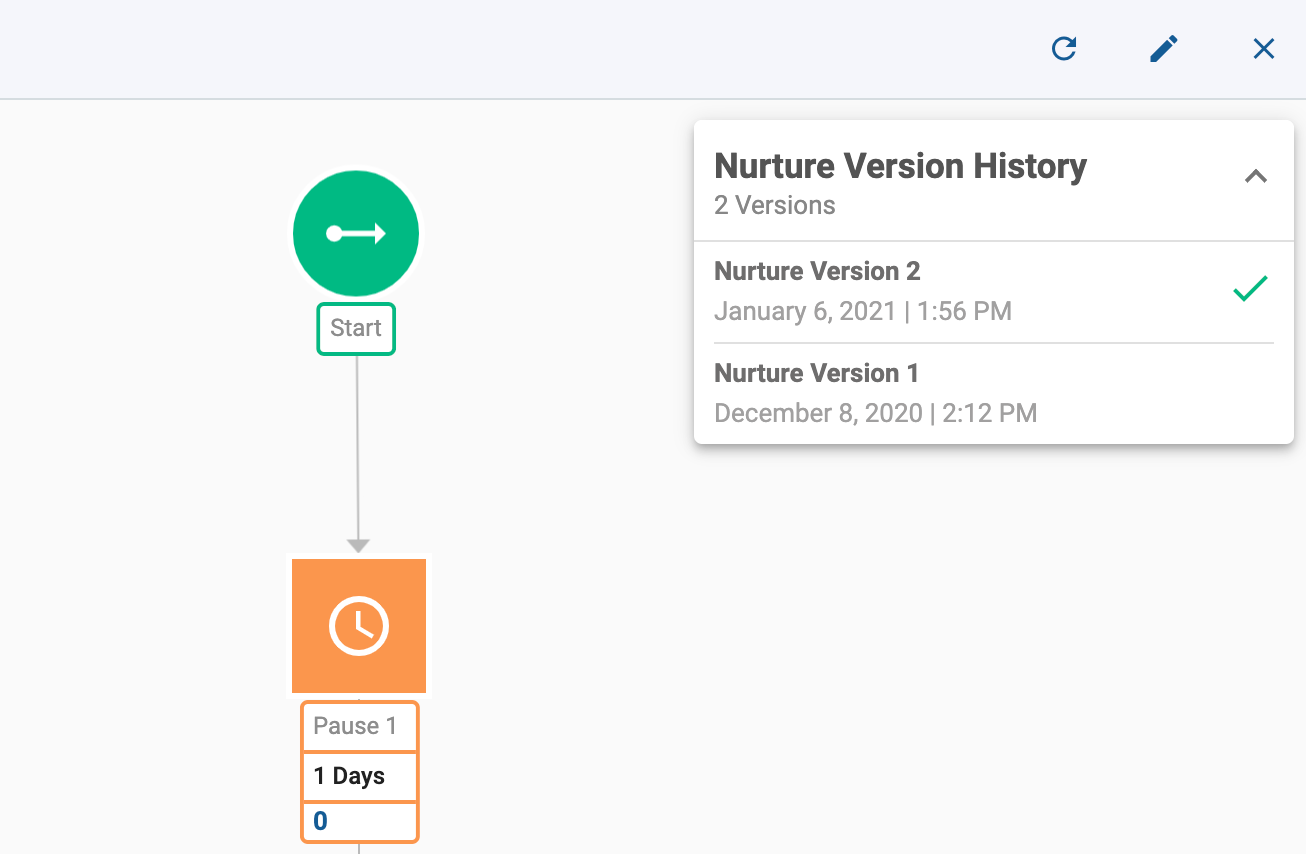Click the January 6, 2021 timestamp

pos(862,312)
